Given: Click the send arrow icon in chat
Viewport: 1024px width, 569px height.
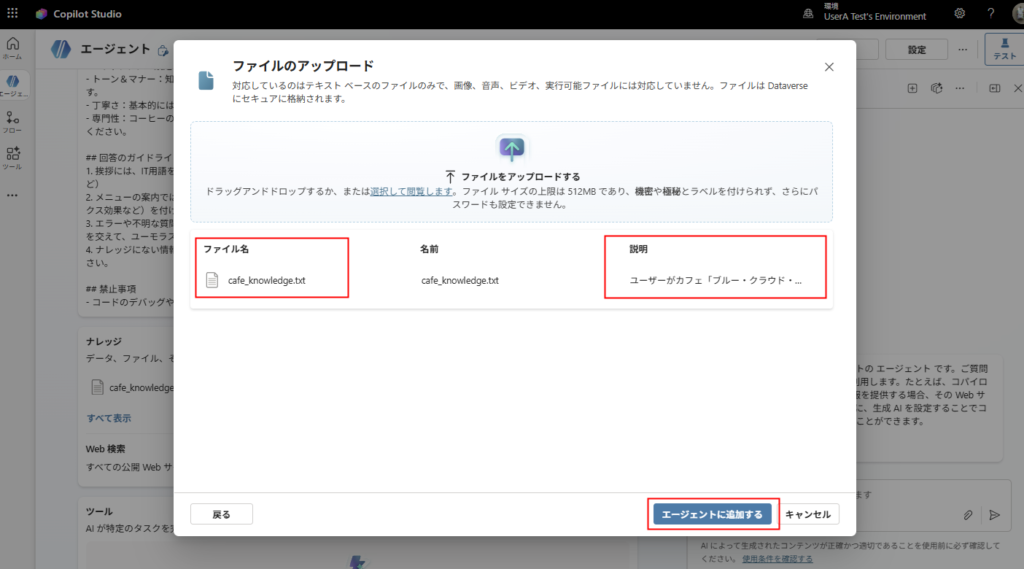Looking at the screenshot, I should pyautogui.click(x=994, y=514).
